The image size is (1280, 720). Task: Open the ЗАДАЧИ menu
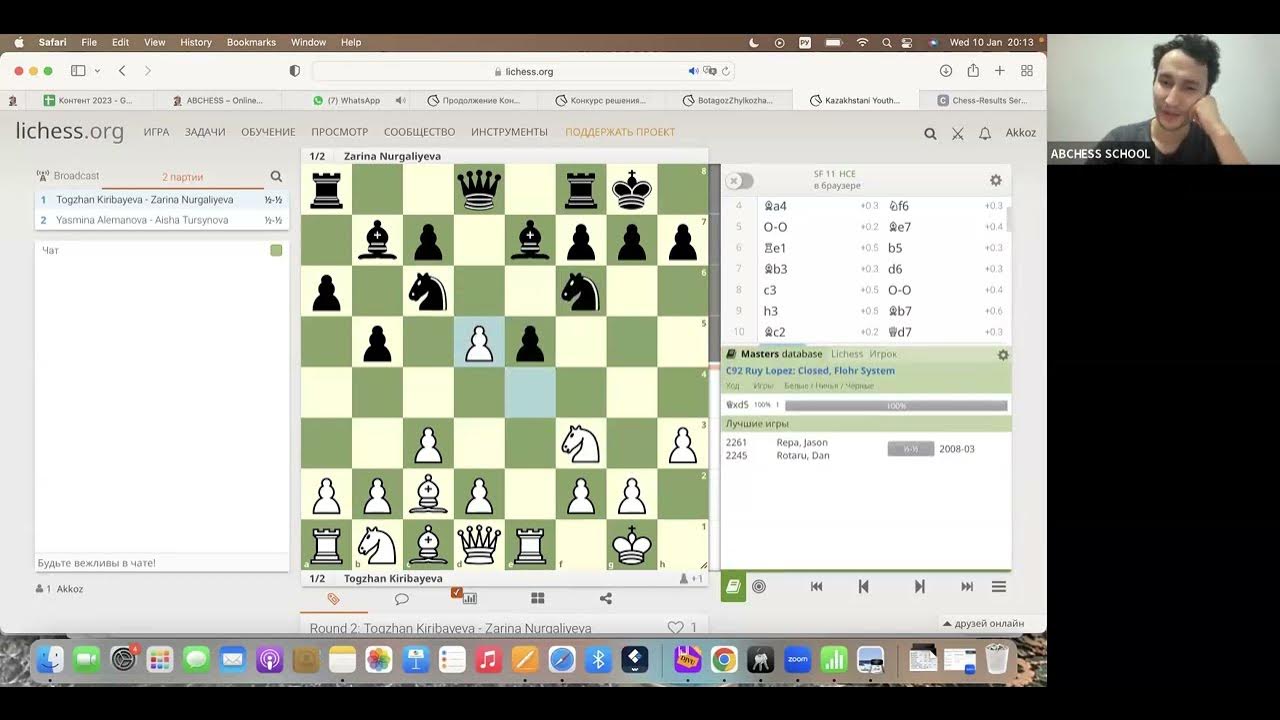[205, 132]
